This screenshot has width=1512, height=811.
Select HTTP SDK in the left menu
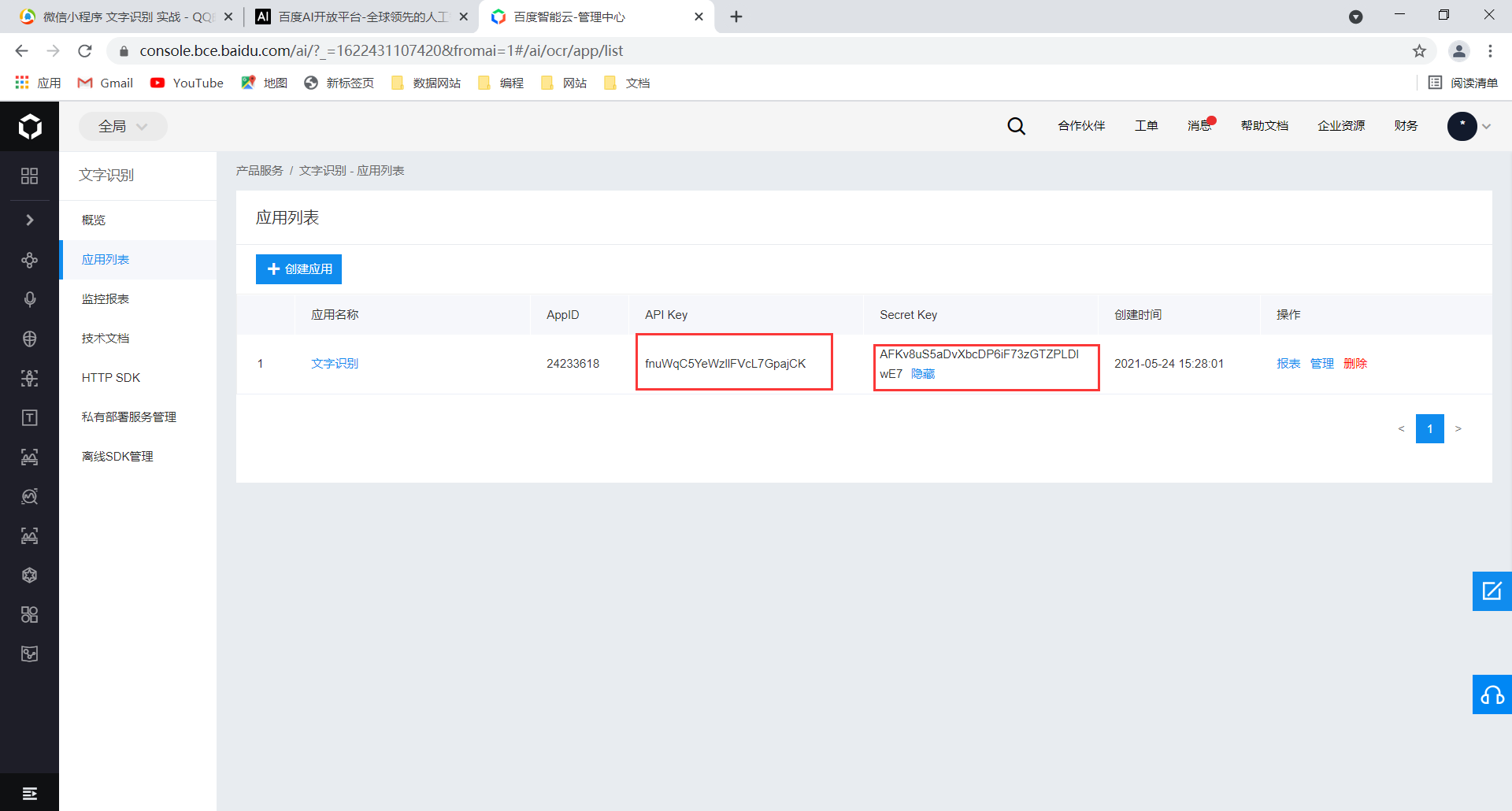point(138,378)
